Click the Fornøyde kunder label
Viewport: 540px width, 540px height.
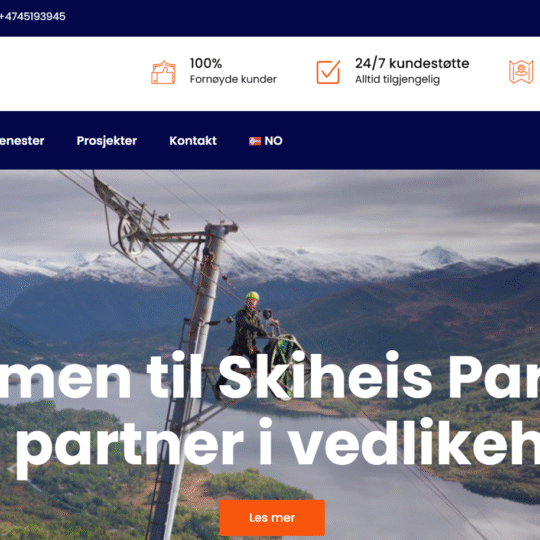point(233,80)
